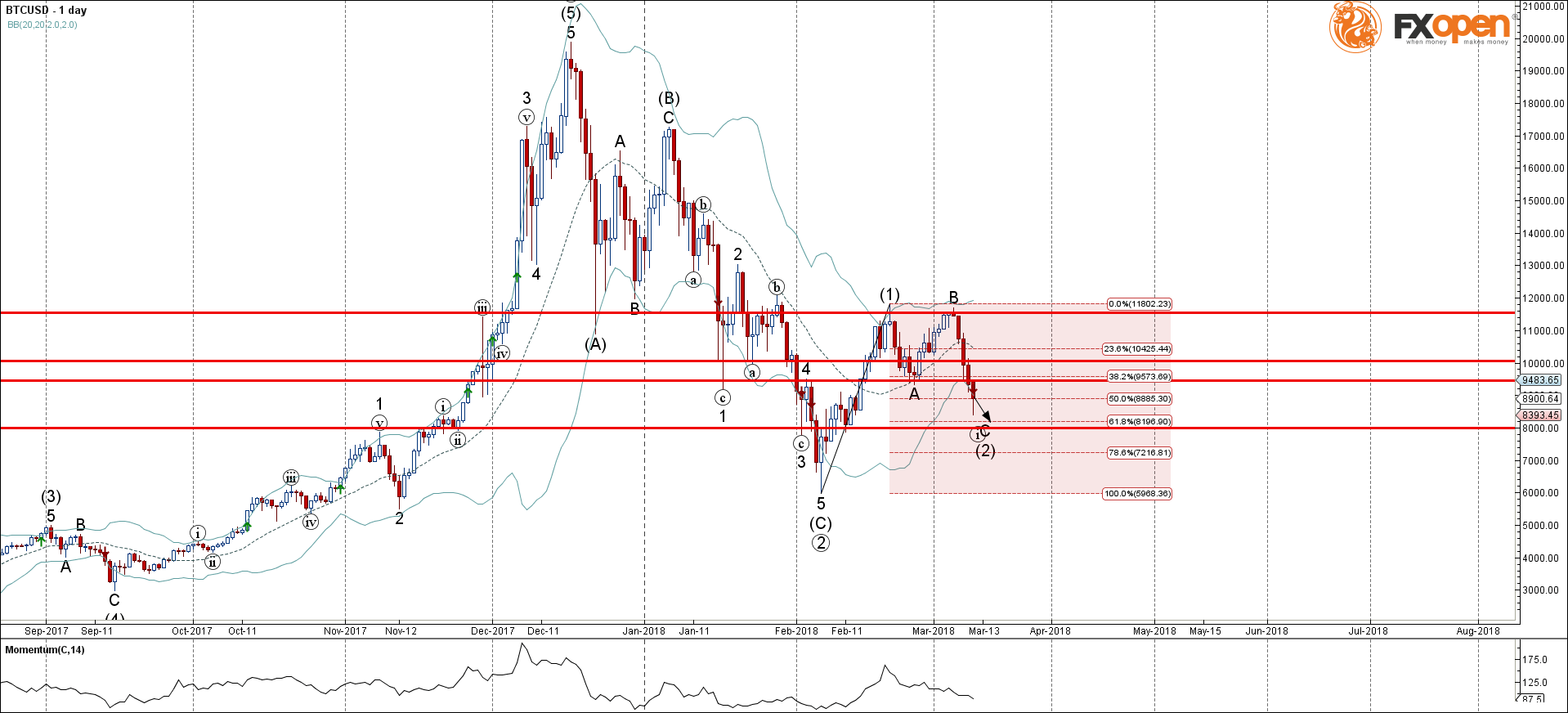Click the 23.6%(10425.44) Fibonacci label
Image resolution: width=1568 pixels, height=713 pixels.
(1136, 349)
